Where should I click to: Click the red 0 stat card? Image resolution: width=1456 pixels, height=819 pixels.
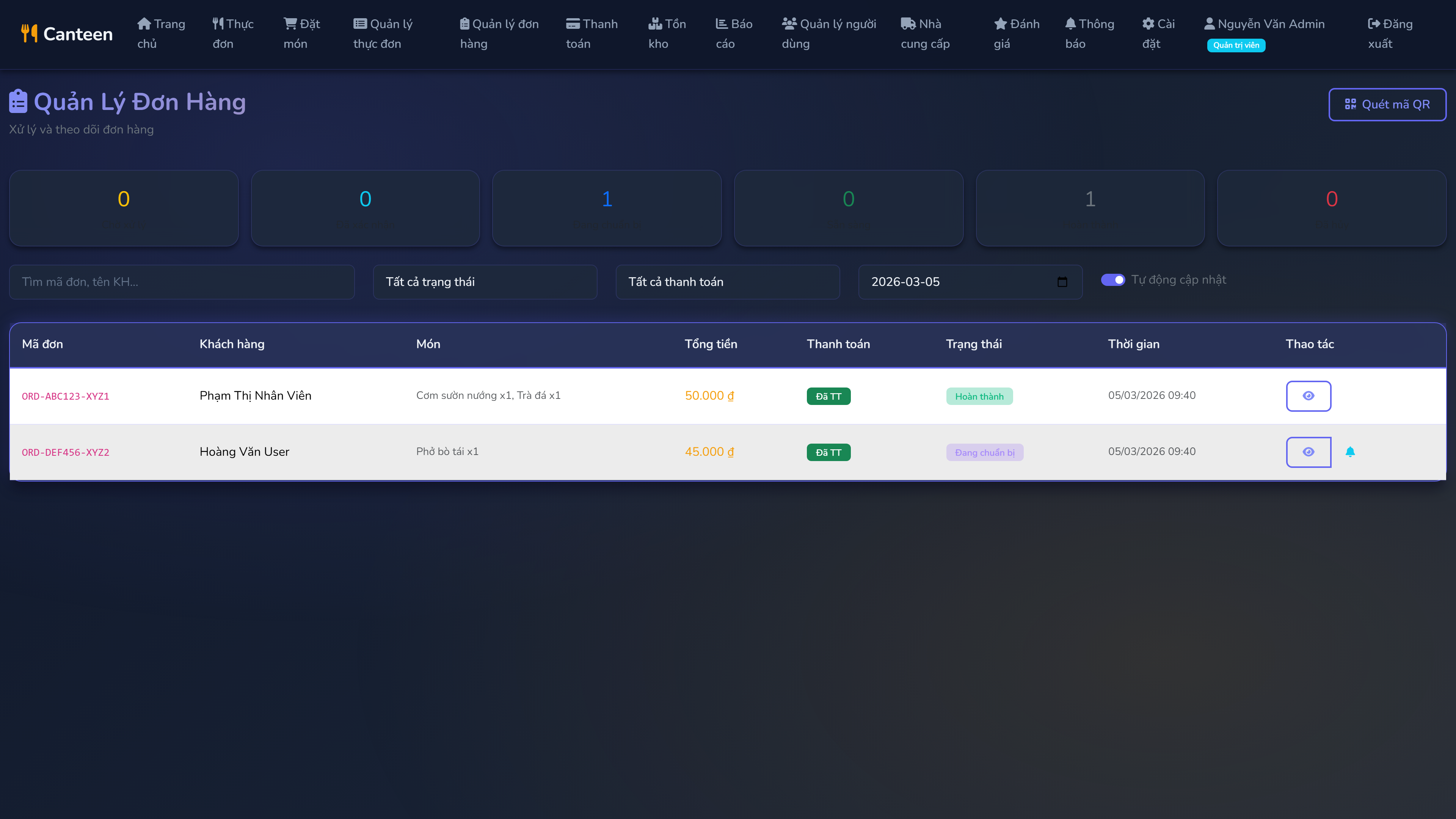pyautogui.click(x=1332, y=208)
